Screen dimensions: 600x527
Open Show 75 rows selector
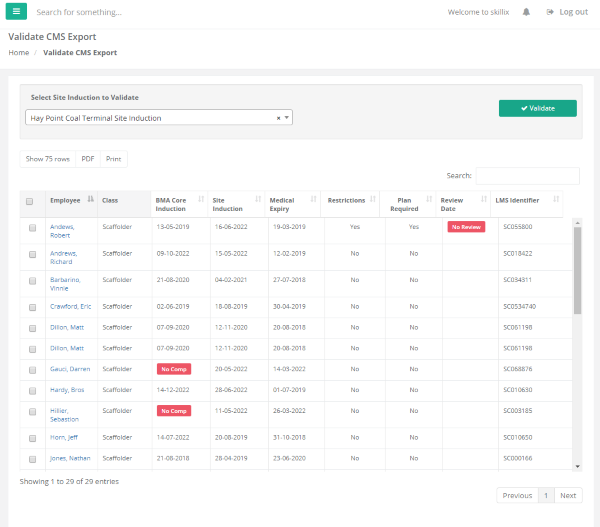(48, 159)
